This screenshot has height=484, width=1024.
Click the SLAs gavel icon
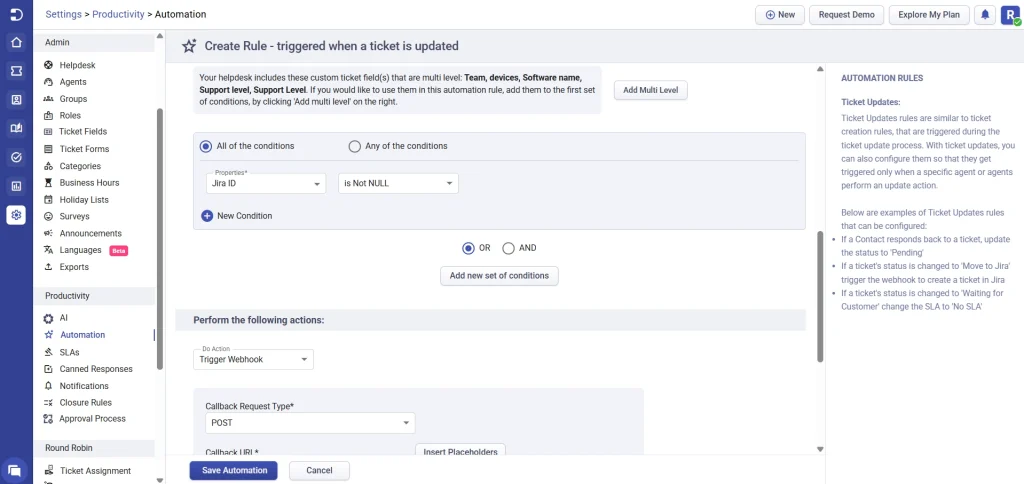[48, 352]
